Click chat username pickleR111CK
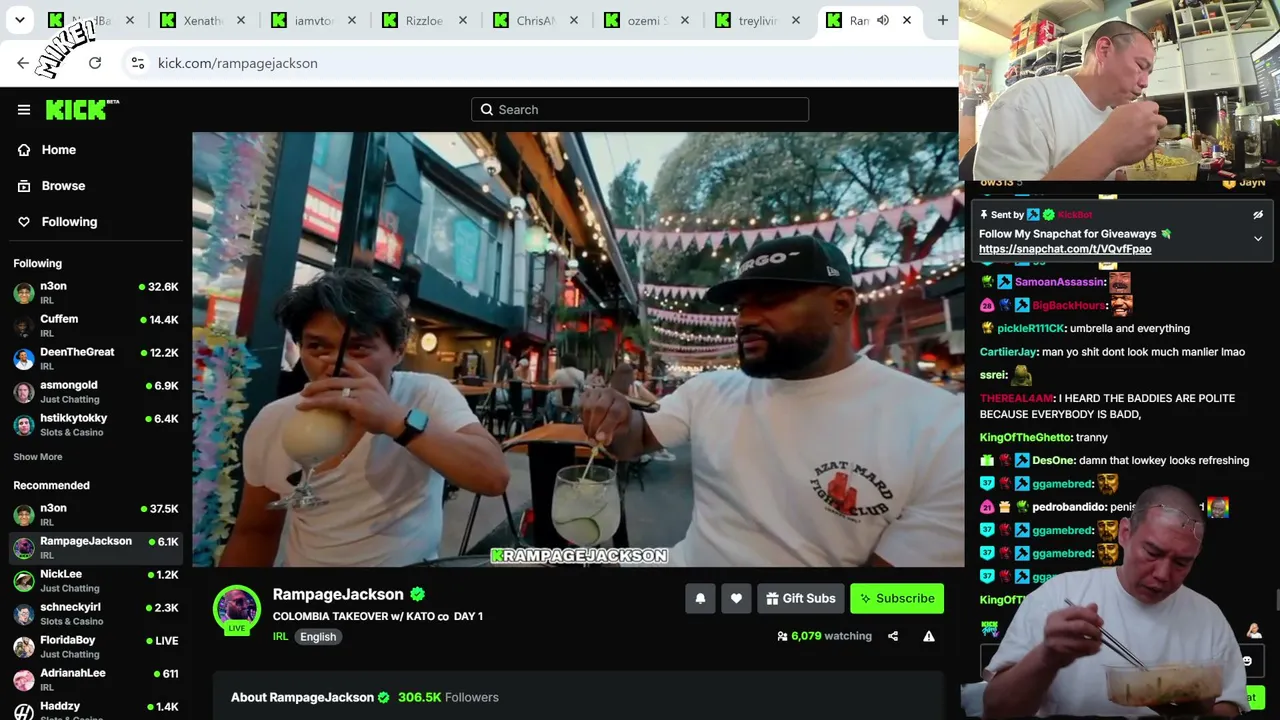1280x720 pixels. tap(1031, 328)
